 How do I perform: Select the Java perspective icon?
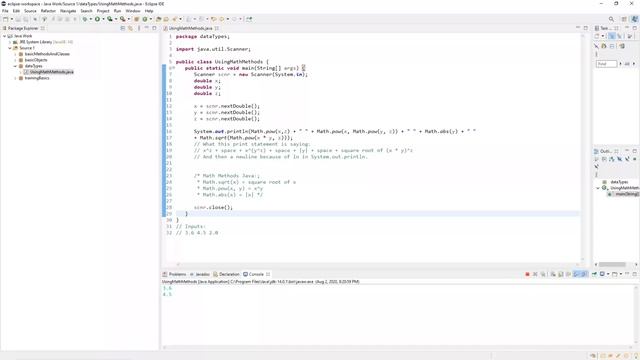[x=634, y=19]
